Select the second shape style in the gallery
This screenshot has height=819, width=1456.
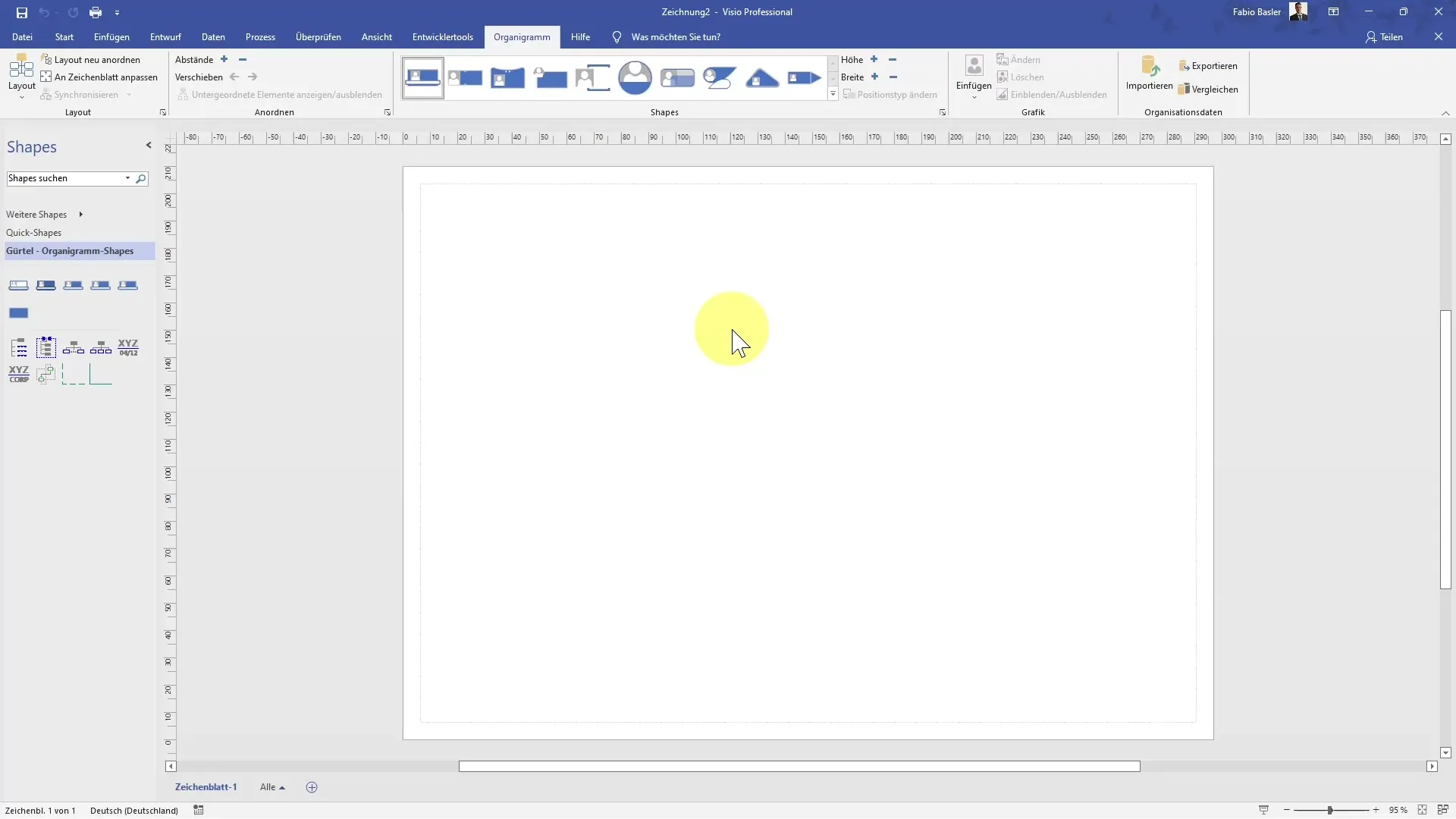465,77
